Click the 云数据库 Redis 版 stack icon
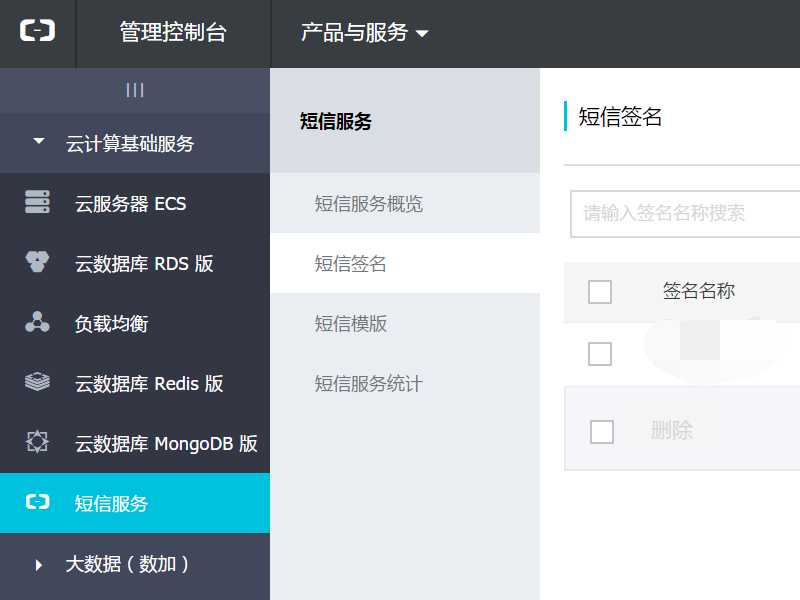The height and width of the screenshot is (600, 800). [x=37, y=383]
